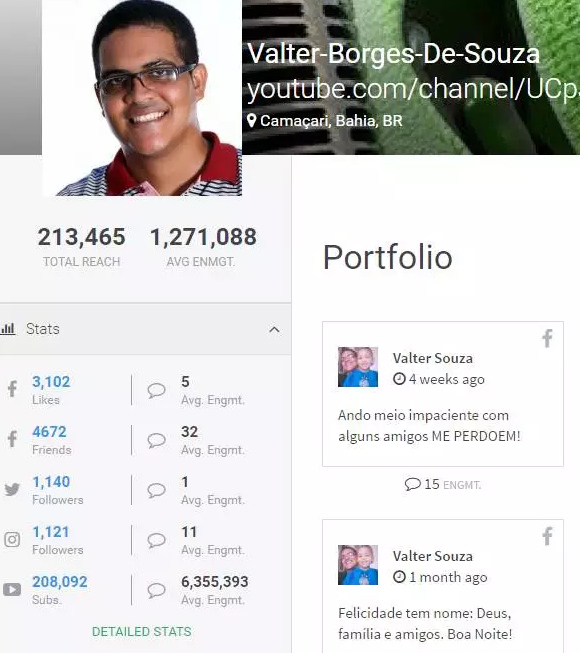Click the comment bubble next to 15 ENGMT.

412,484
